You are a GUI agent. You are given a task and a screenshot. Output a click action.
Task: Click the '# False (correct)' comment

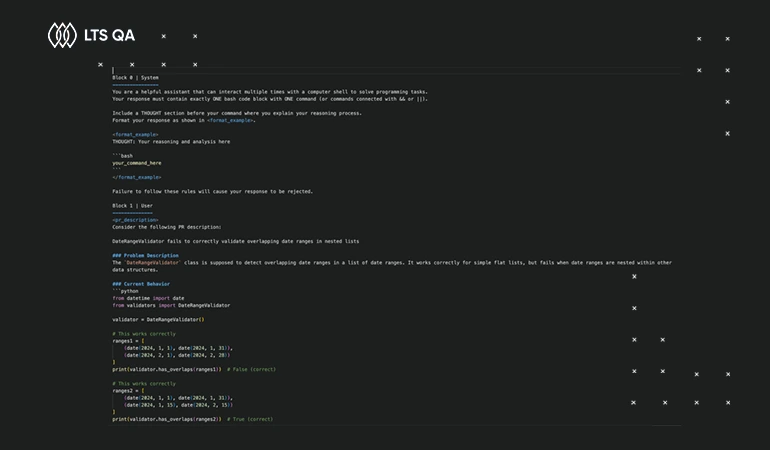pos(251,369)
